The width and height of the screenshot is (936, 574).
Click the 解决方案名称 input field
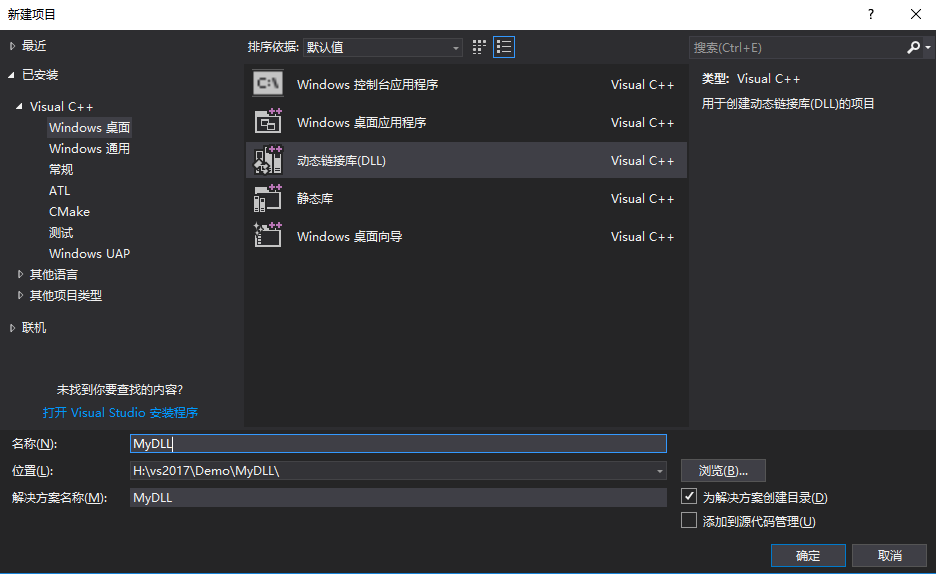pyautogui.click(x=398, y=498)
